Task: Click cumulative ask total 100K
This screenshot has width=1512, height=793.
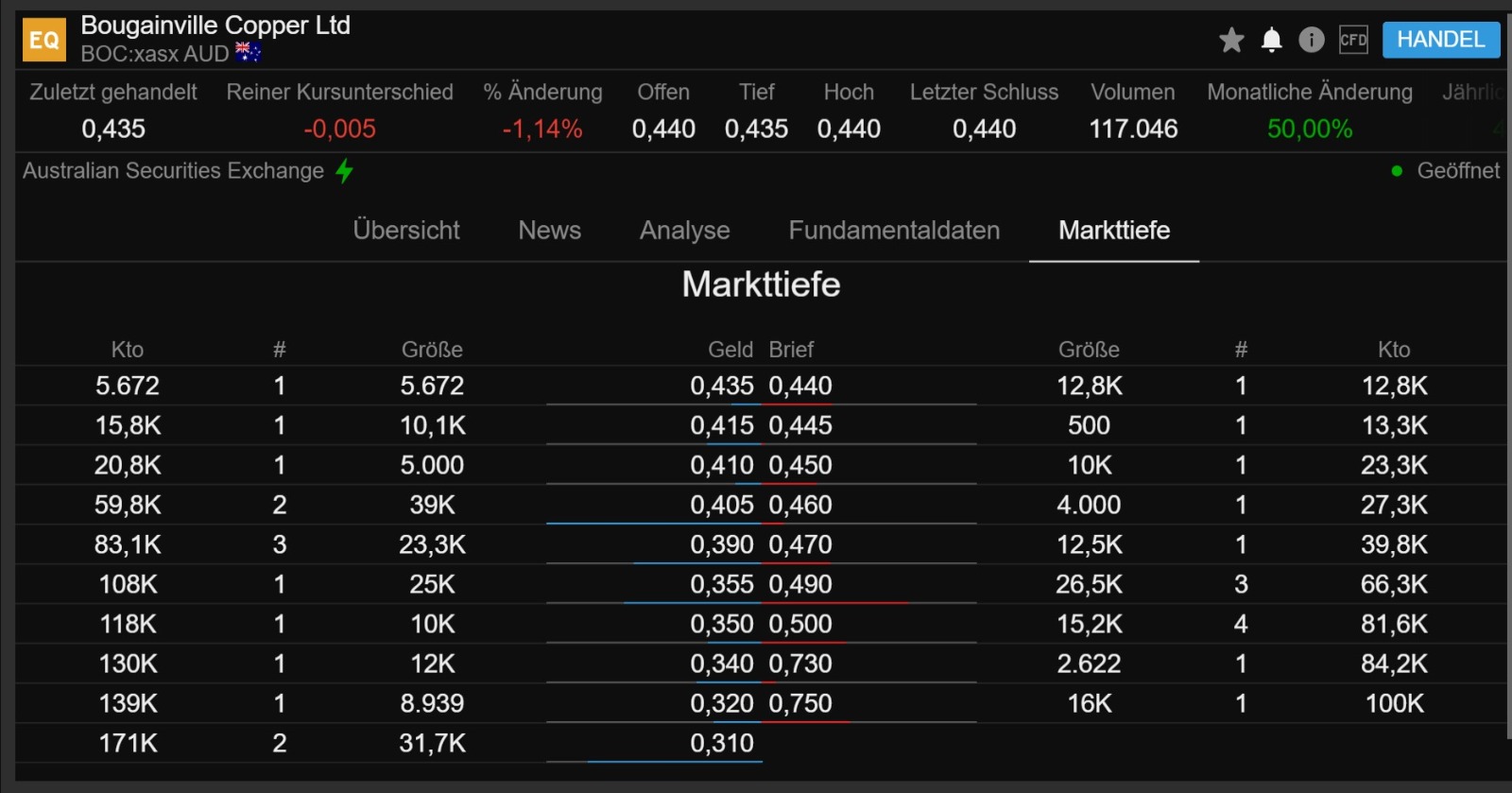Action: tap(1395, 703)
